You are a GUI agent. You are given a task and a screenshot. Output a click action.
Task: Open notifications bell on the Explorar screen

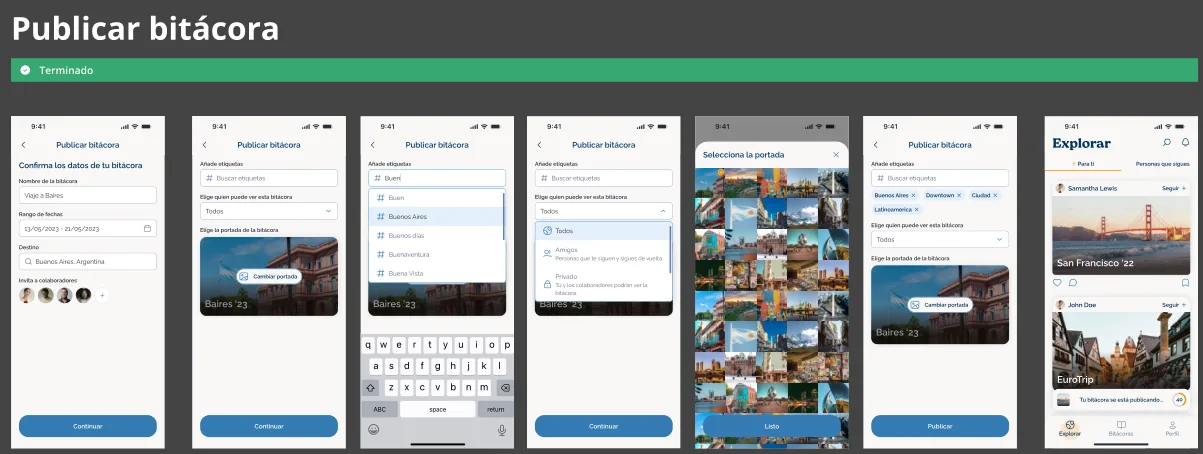pyautogui.click(x=1185, y=143)
